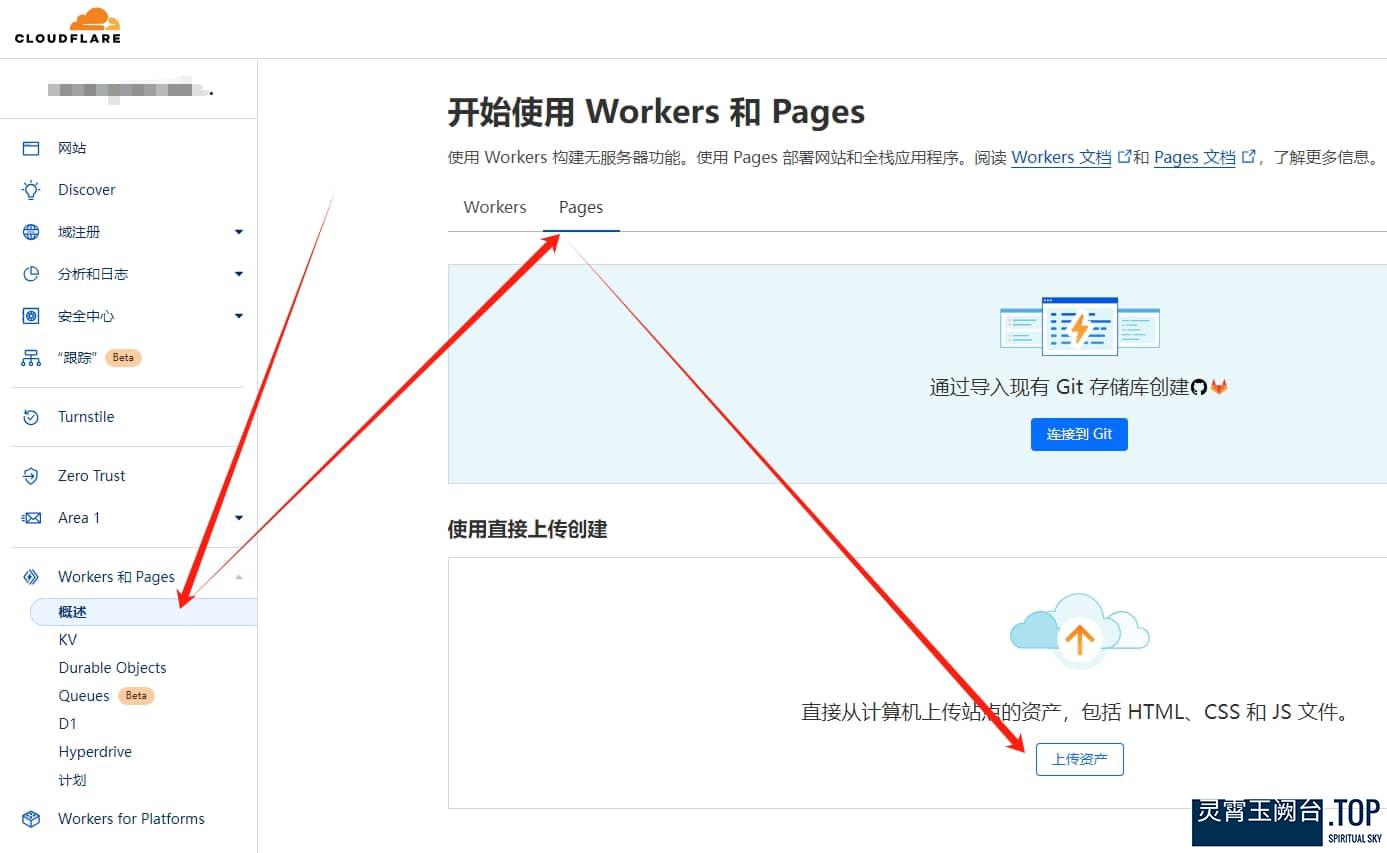This screenshot has width=1387, height=853.
Task: Click the 分析和日志 chart icon
Action: (x=31, y=274)
